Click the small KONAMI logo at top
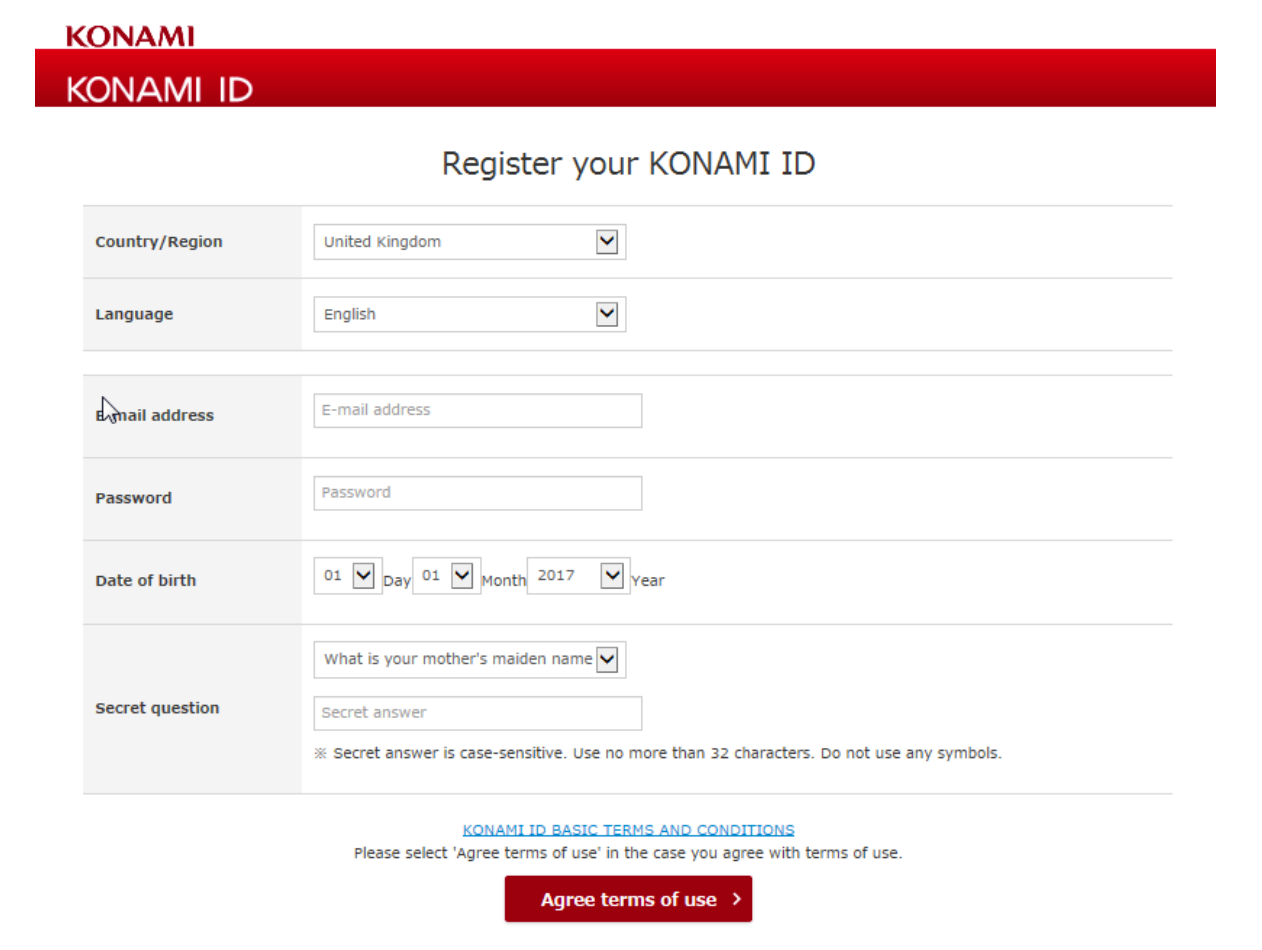Screen dimensions: 1262x950 [130, 36]
